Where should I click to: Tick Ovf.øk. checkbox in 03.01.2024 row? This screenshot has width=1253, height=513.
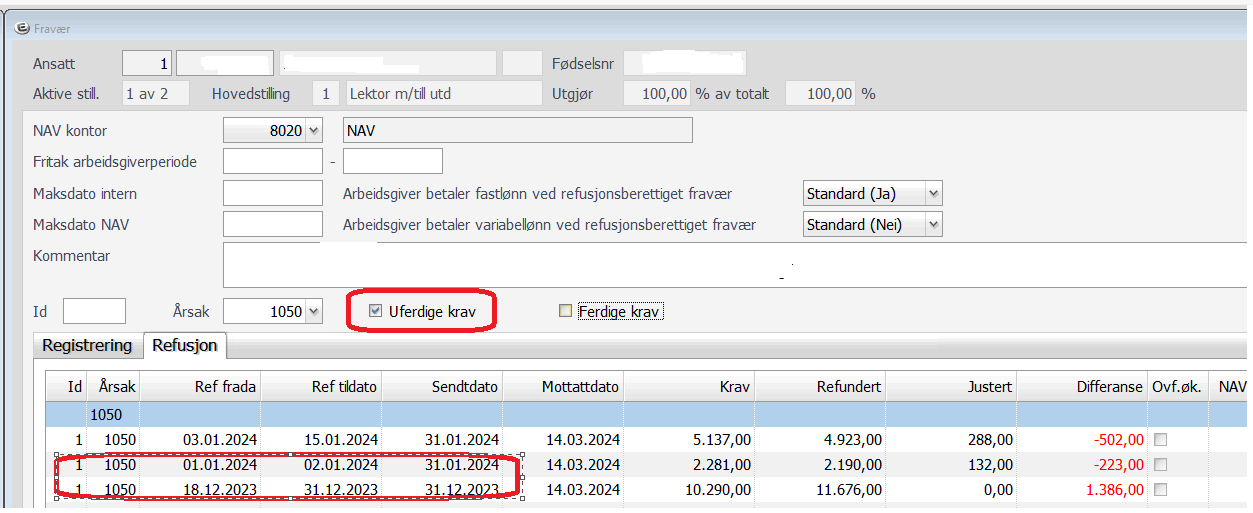pyautogui.click(x=1160, y=440)
